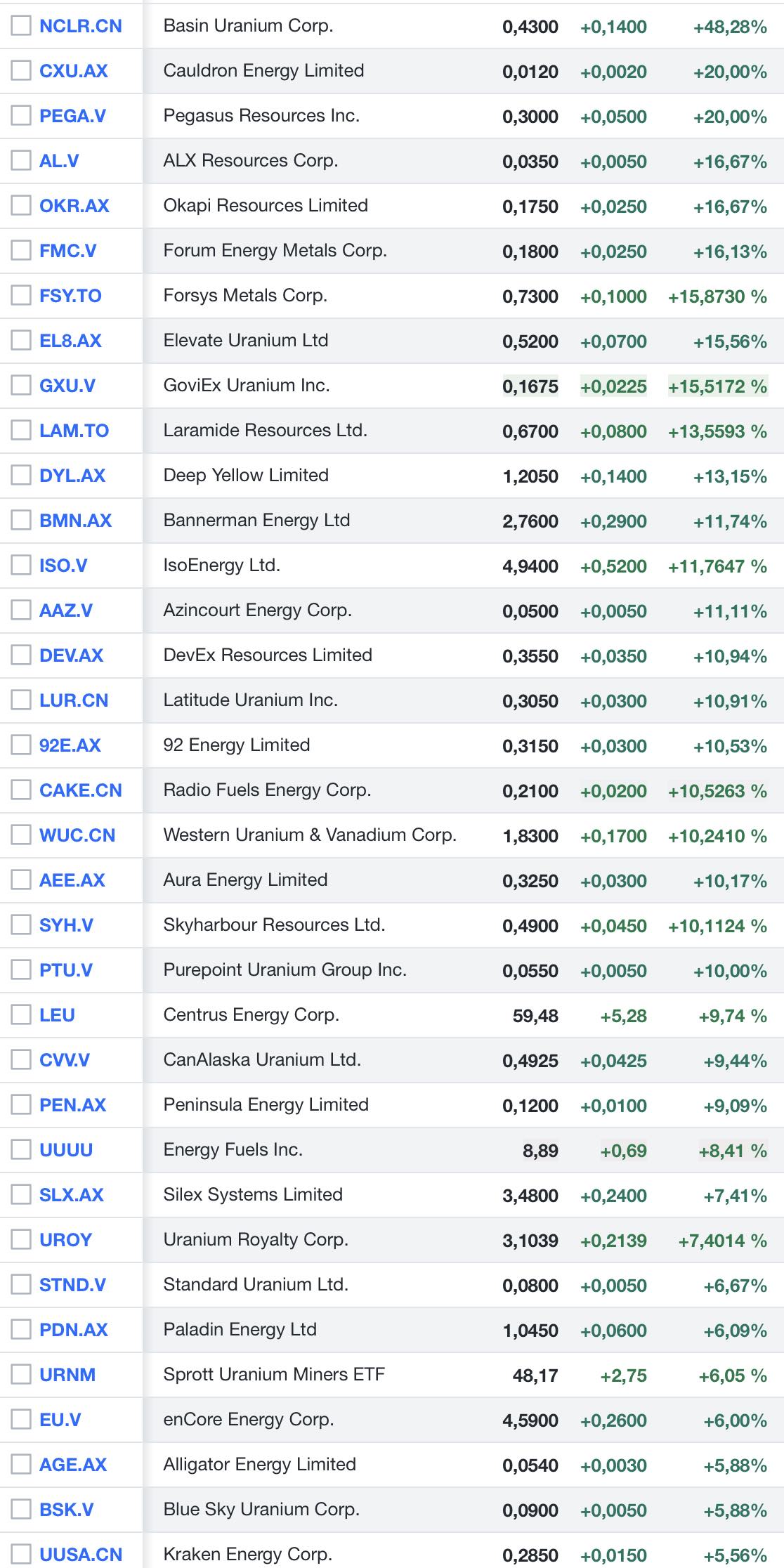This screenshot has height=1568, width=784.
Task: Open the PDN.AX ticker link
Action: tap(74, 1330)
